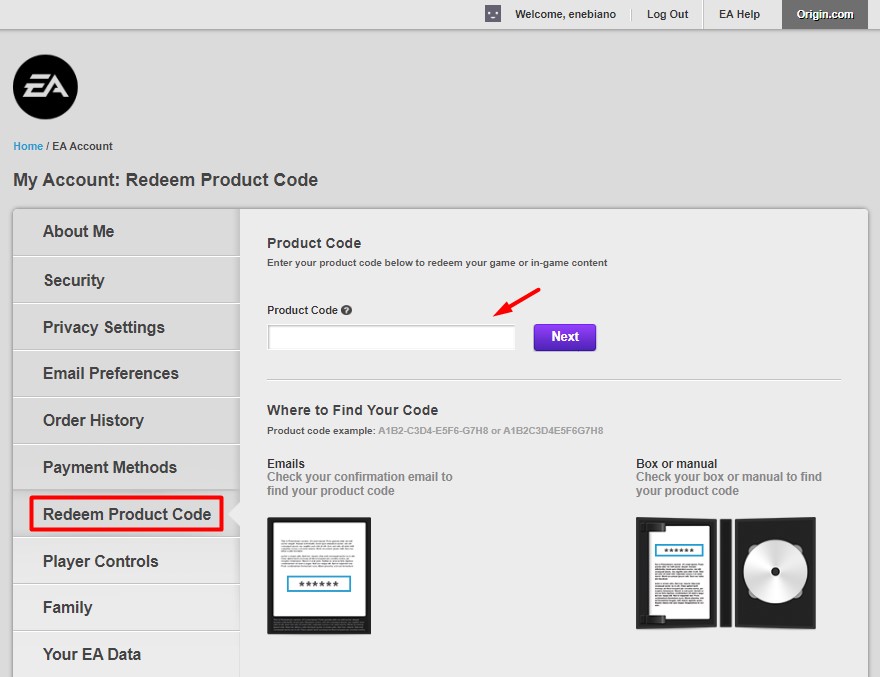Click the user avatar in the top bar
The width and height of the screenshot is (880, 677).
[x=492, y=14]
